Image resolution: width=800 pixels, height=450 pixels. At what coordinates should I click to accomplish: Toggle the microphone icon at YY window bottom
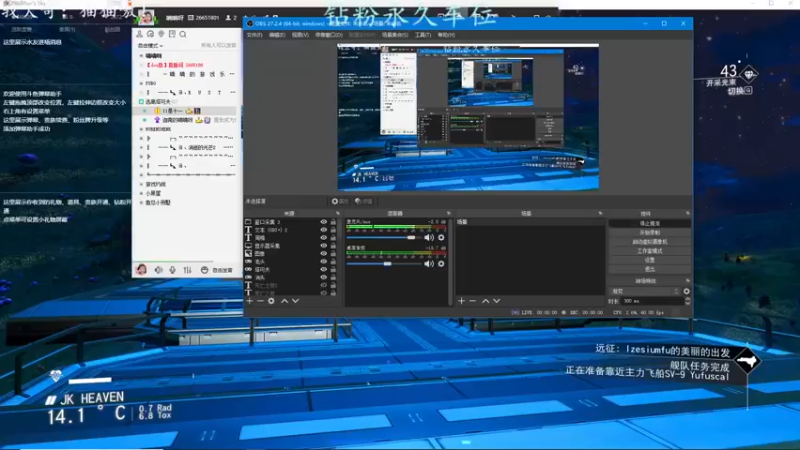pos(172,270)
